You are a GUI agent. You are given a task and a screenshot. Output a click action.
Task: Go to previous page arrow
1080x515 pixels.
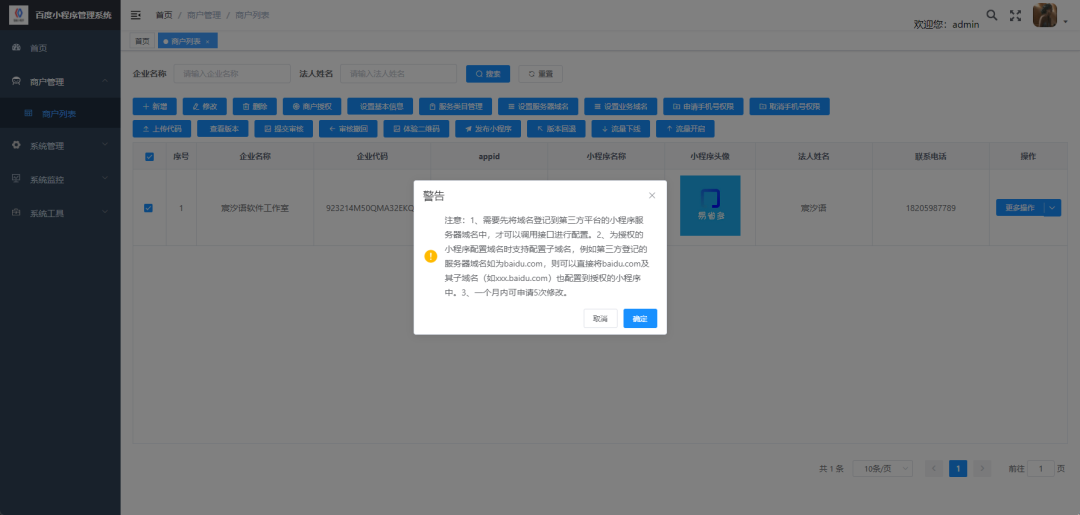click(x=934, y=469)
